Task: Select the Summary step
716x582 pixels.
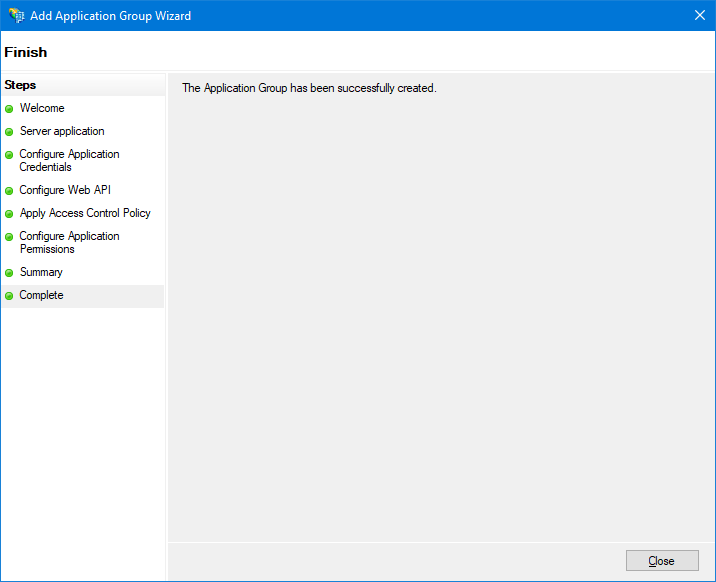Action: point(41,272)
